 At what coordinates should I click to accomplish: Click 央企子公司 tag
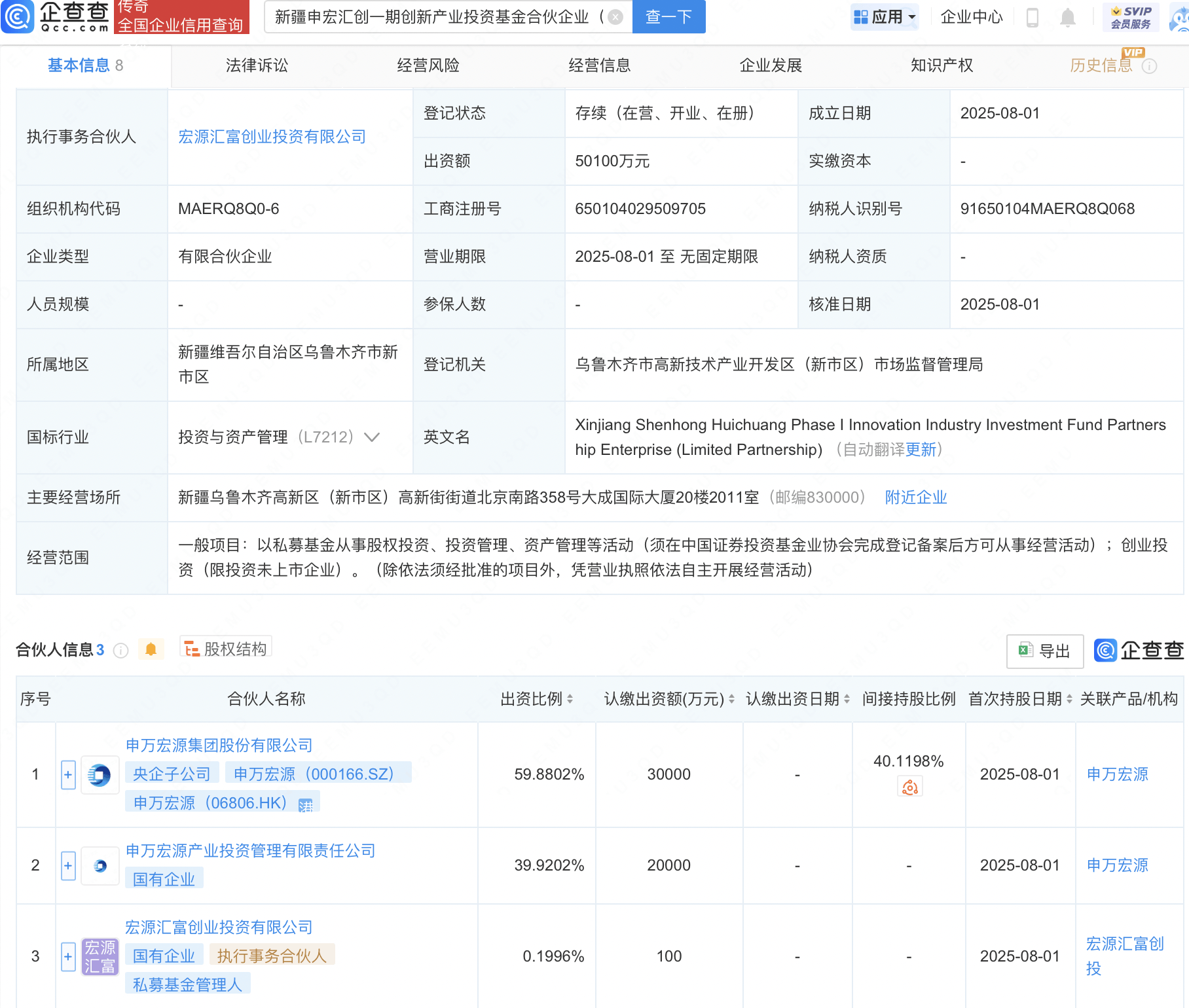[x=172, y=774]
